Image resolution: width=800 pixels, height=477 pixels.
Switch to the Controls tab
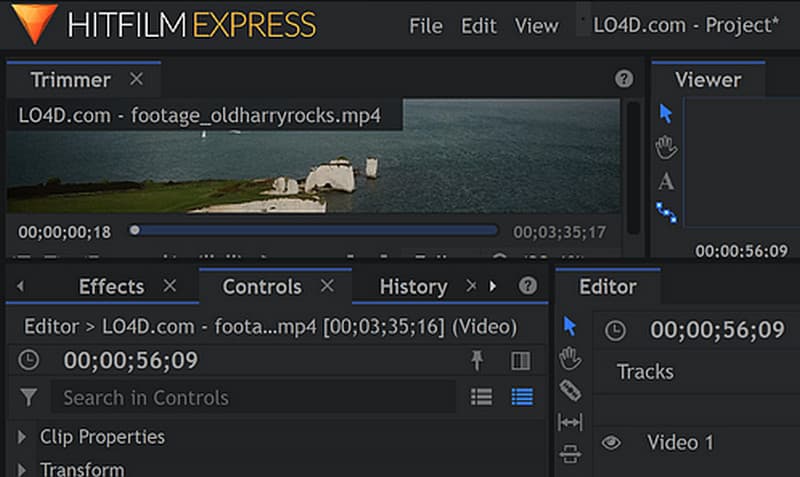click(x=262, y=287)
